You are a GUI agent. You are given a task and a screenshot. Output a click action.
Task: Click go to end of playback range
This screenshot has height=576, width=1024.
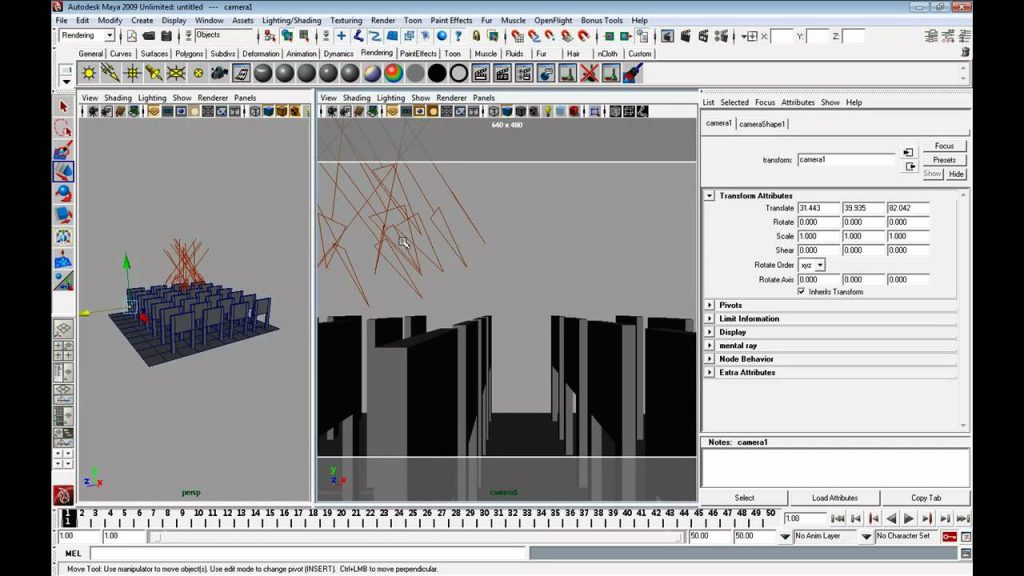click(x=963, y=519)
